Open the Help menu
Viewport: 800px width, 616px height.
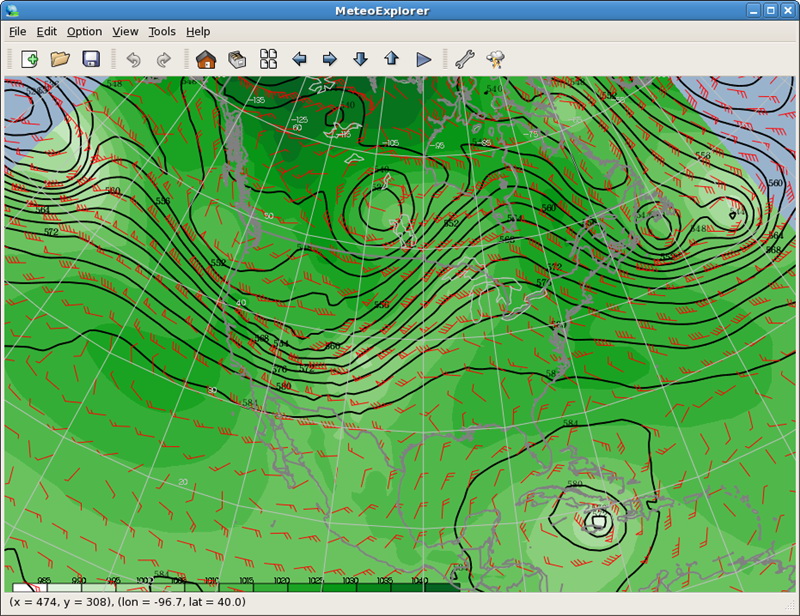coord(198,31)
